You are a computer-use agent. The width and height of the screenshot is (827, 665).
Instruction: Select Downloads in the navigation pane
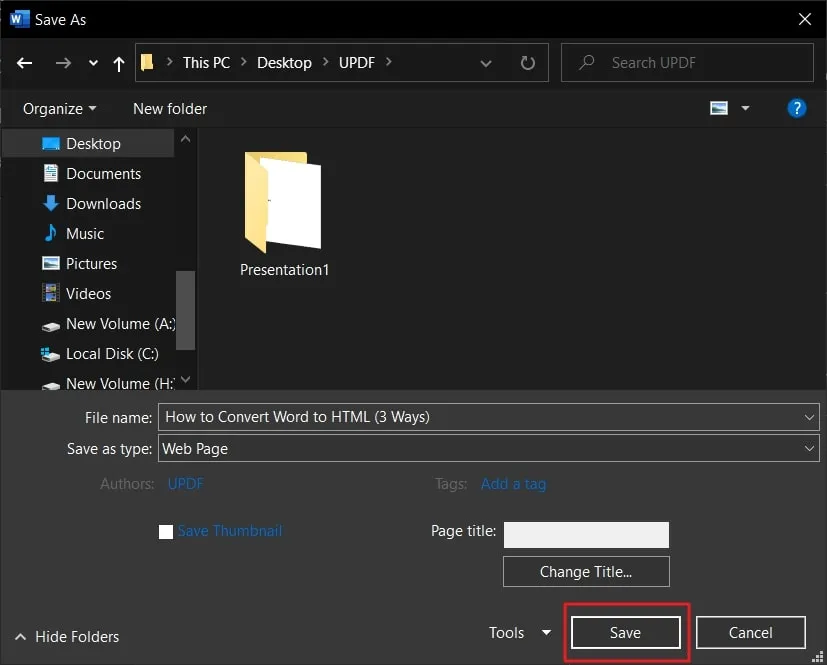103,204
